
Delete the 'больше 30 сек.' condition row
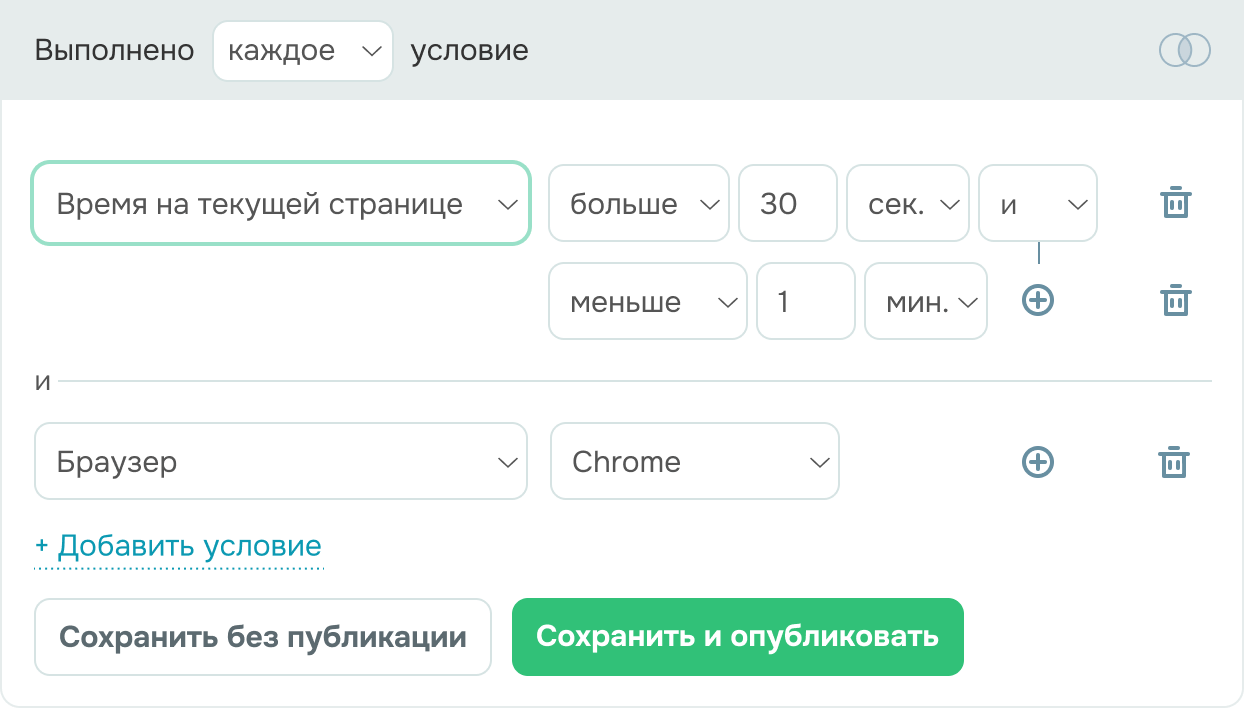[x=1175, y=203]
